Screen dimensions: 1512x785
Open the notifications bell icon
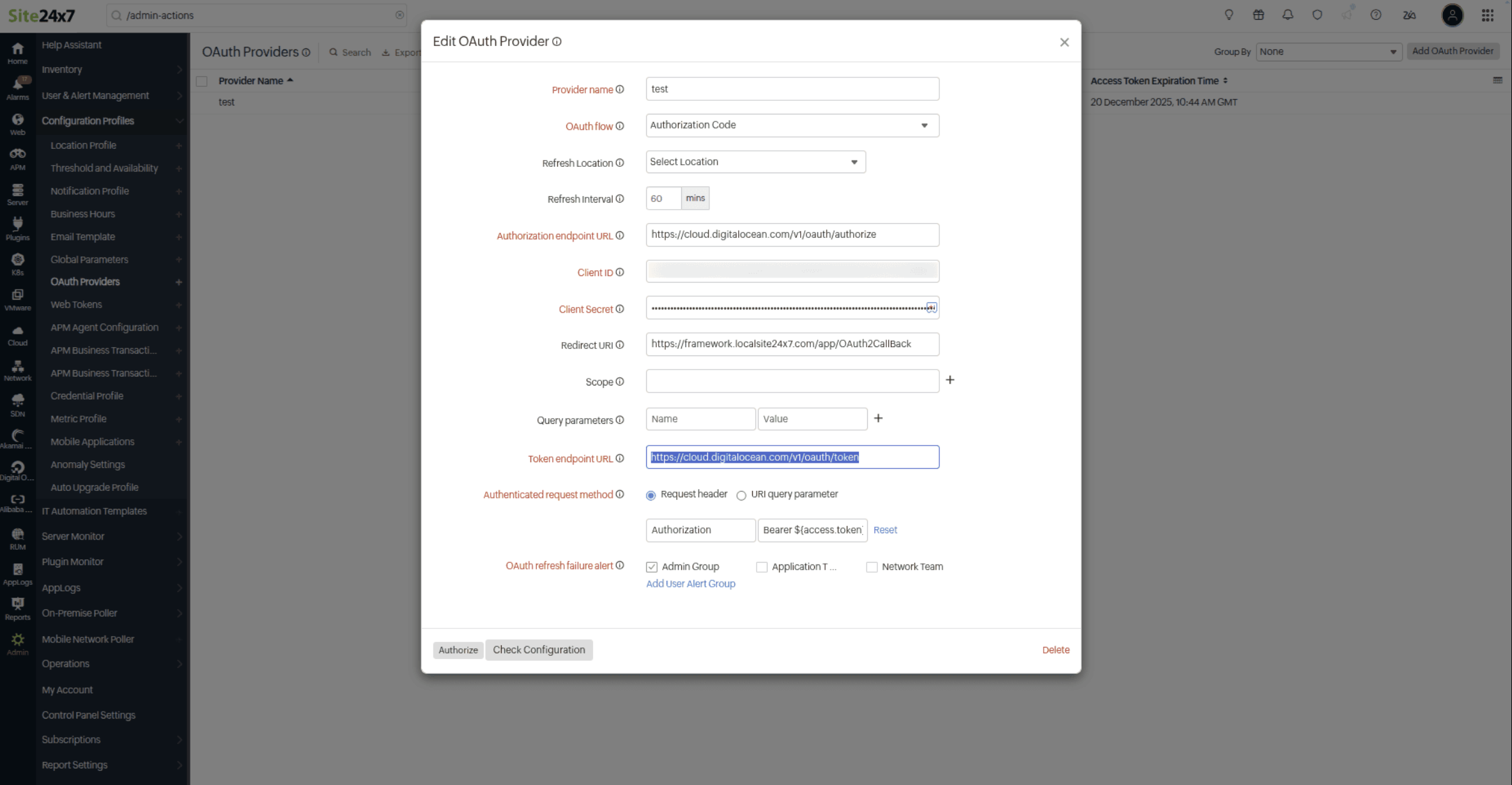1288,15
